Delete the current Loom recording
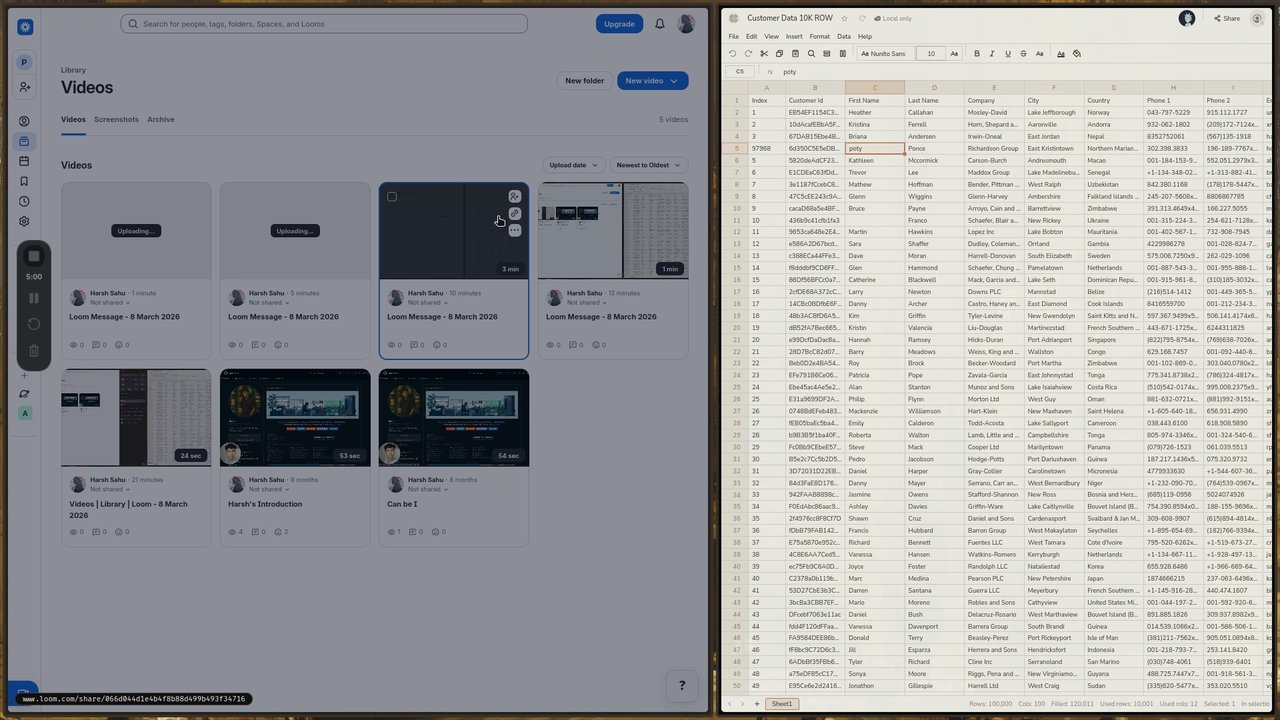Image resolution: width=1280 pixels, height=720 pixels. 33,351
